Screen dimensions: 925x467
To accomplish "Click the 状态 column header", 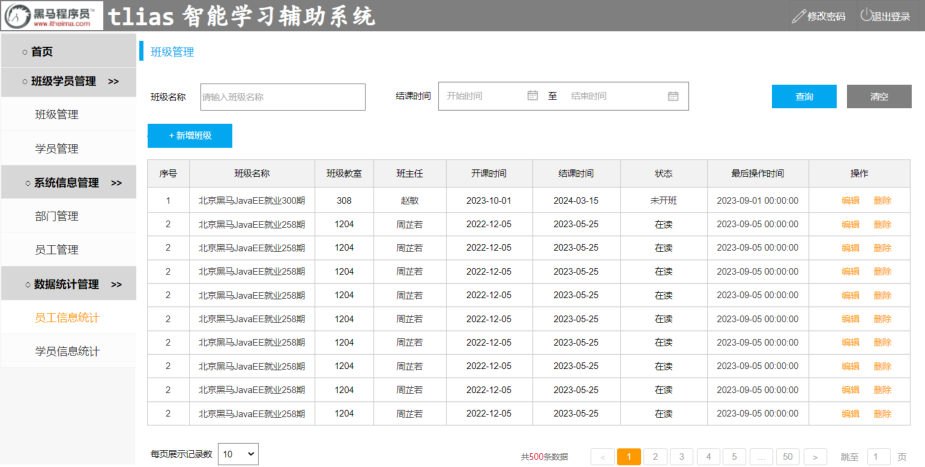I will point(663,173).
